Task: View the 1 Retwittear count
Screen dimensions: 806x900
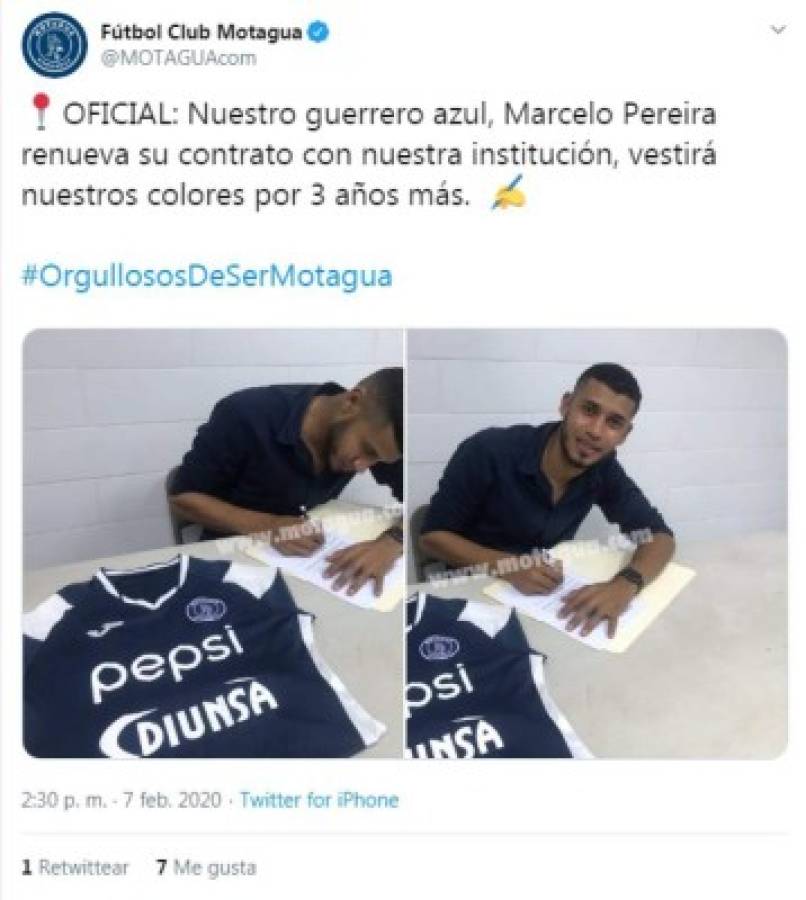Action: (x=75, y=867)
